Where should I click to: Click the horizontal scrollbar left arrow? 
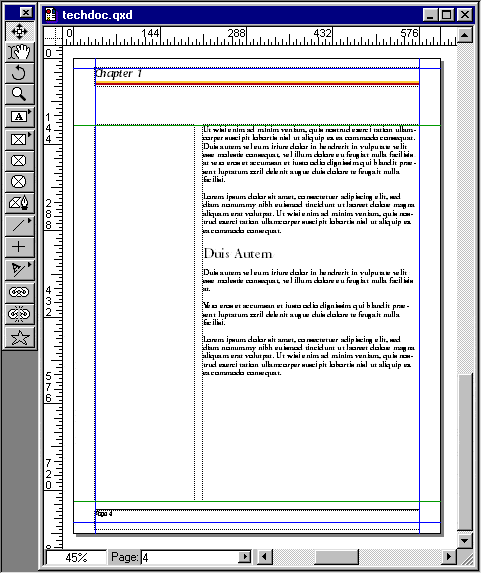coord(265,557)
